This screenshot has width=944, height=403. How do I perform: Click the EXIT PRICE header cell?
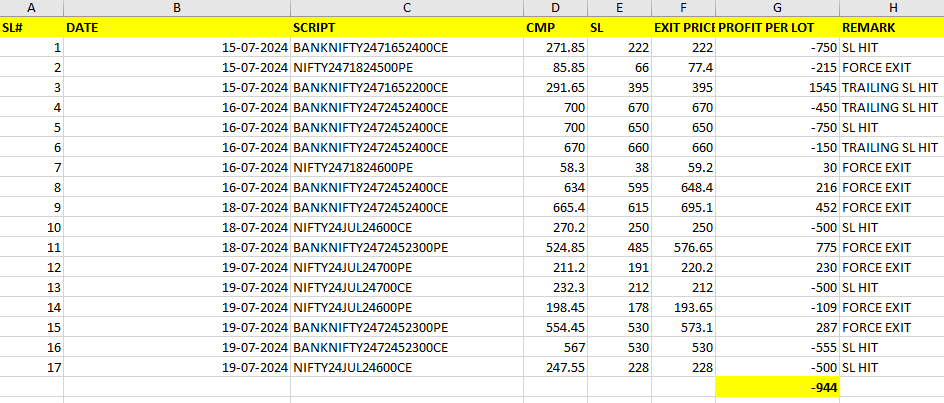coord(683,28)
